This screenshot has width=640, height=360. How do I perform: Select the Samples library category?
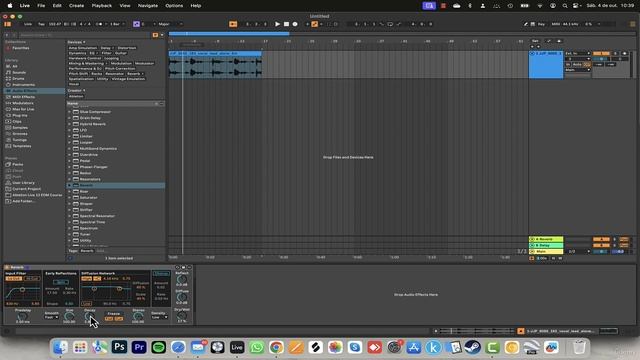coord(20,128)
